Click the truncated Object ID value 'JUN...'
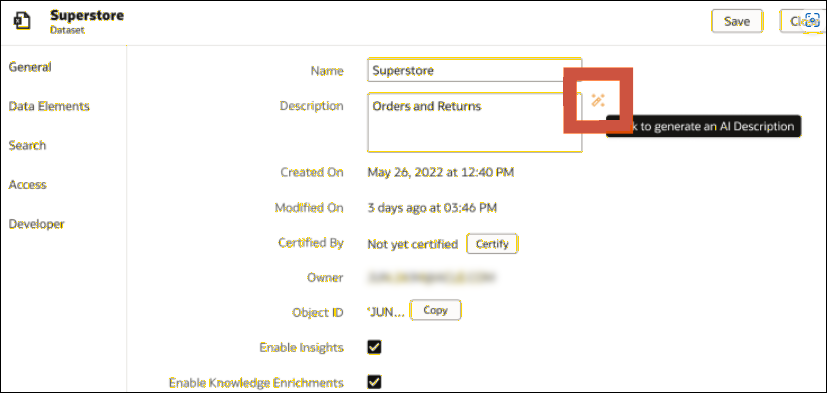 pyautogui.click(x=386, y=313)
